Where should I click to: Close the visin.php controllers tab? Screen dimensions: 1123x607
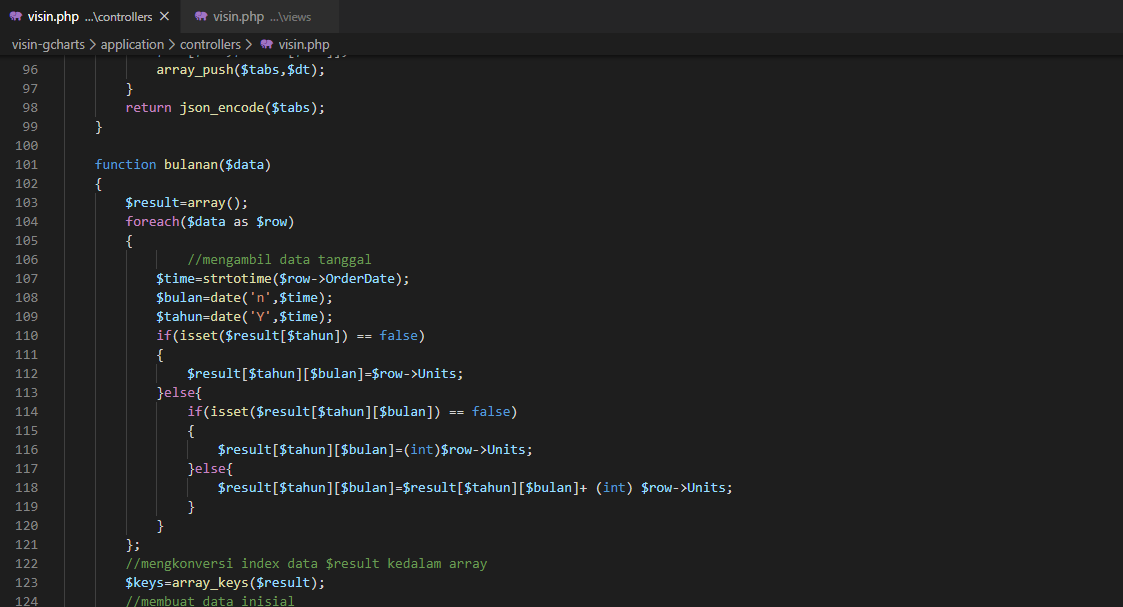[165, 16]
